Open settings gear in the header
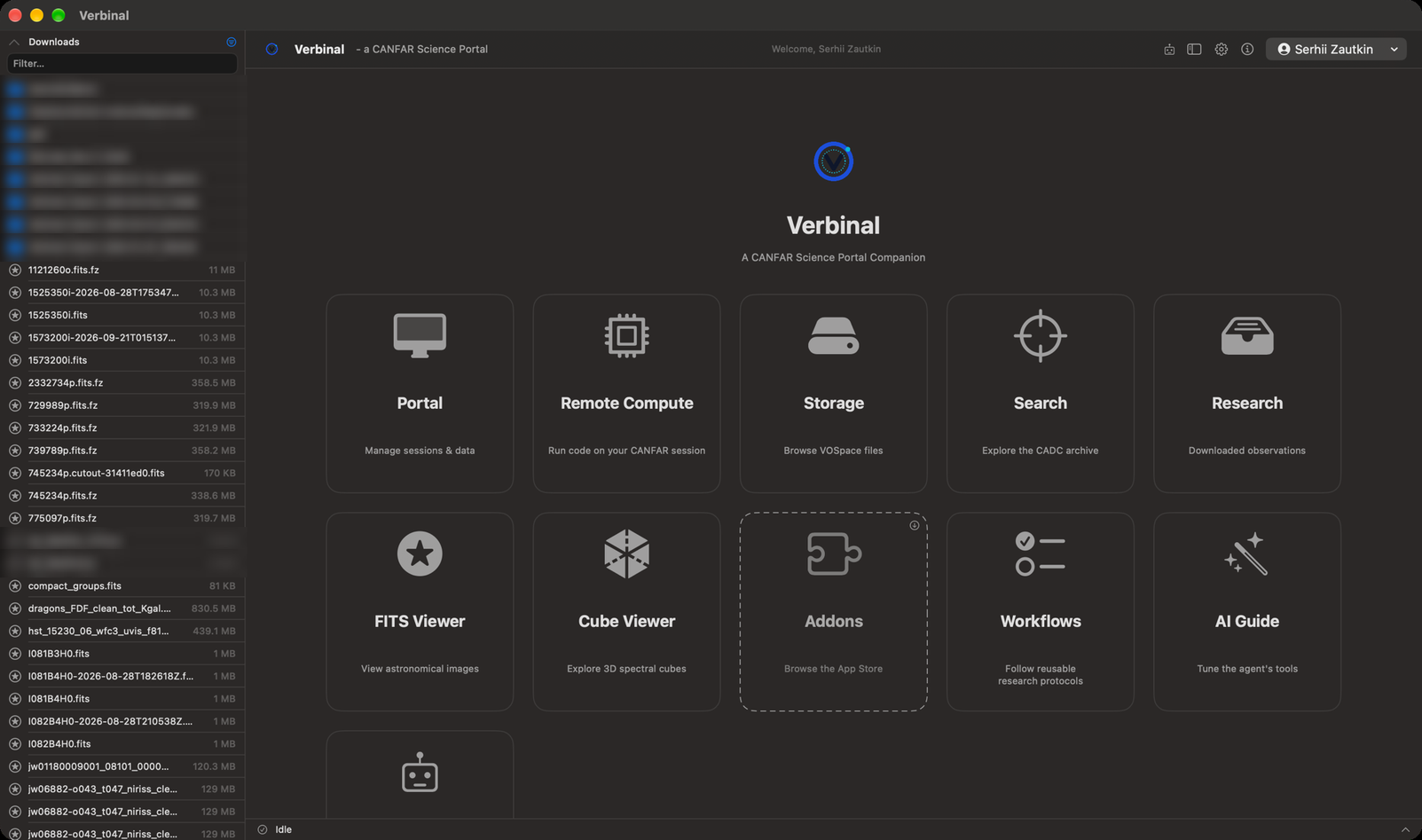 pyautogui.click(x=1222, y=50)
